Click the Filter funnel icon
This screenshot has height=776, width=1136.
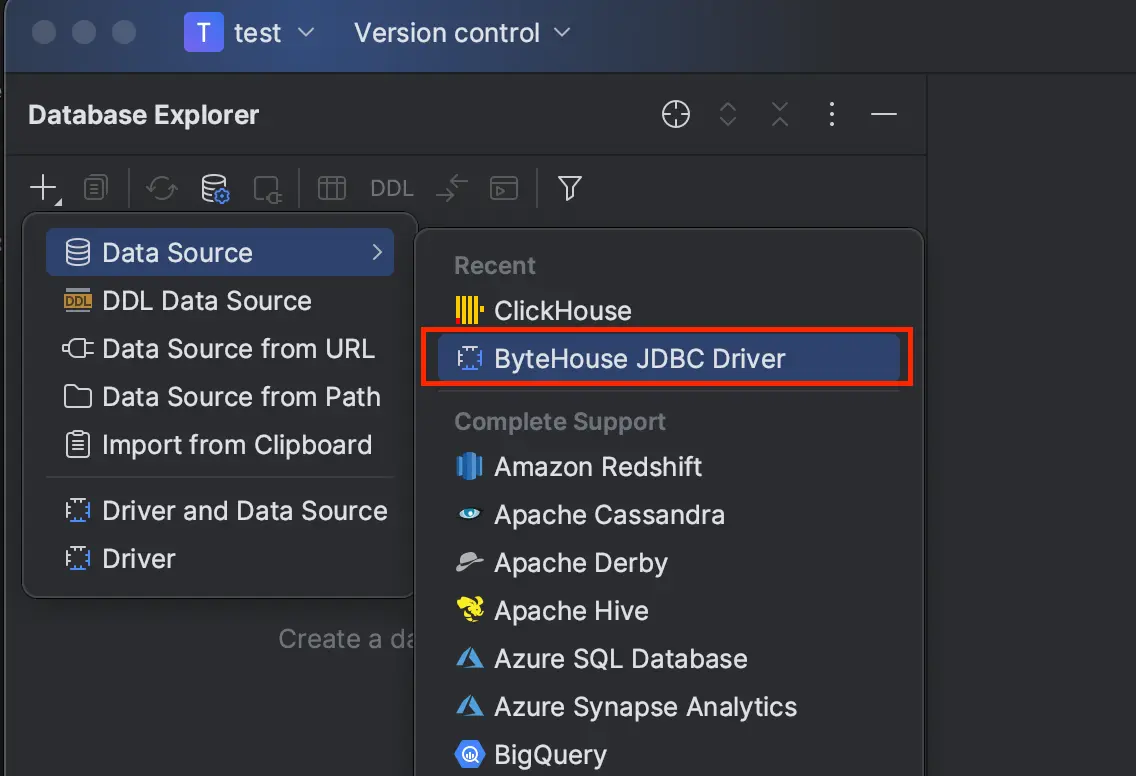tap(569, 188)
